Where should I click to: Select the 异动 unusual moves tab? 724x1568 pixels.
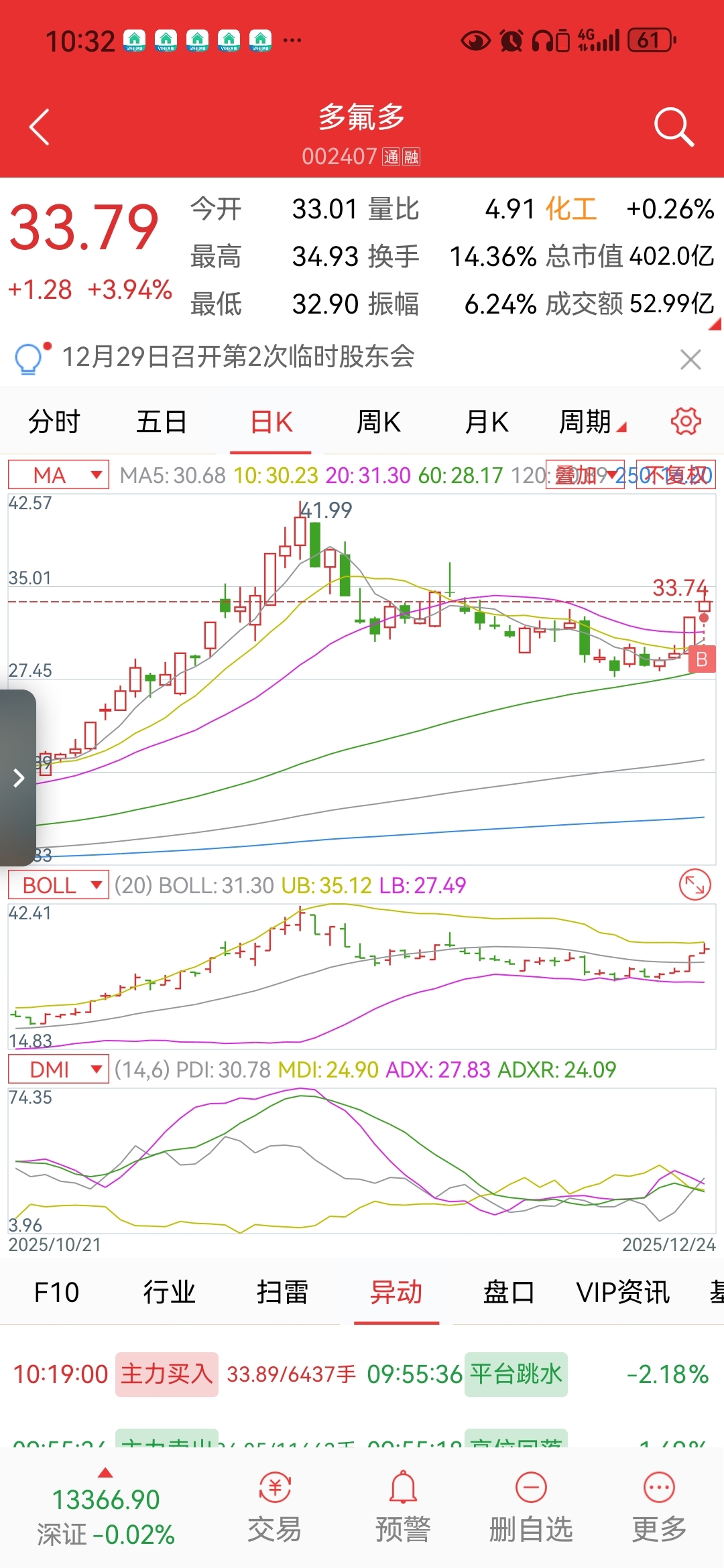[396, 1292]
